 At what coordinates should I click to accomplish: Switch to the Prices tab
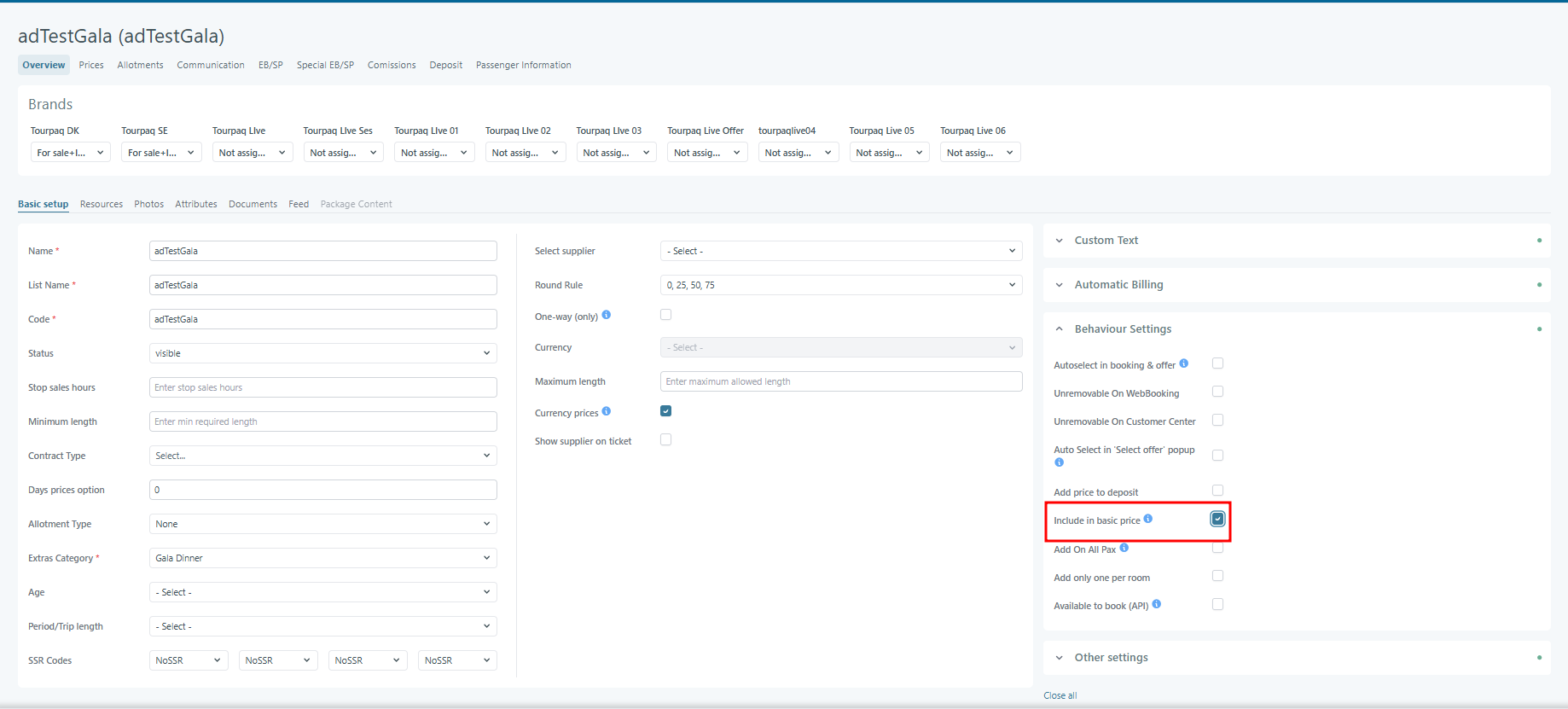91,65
